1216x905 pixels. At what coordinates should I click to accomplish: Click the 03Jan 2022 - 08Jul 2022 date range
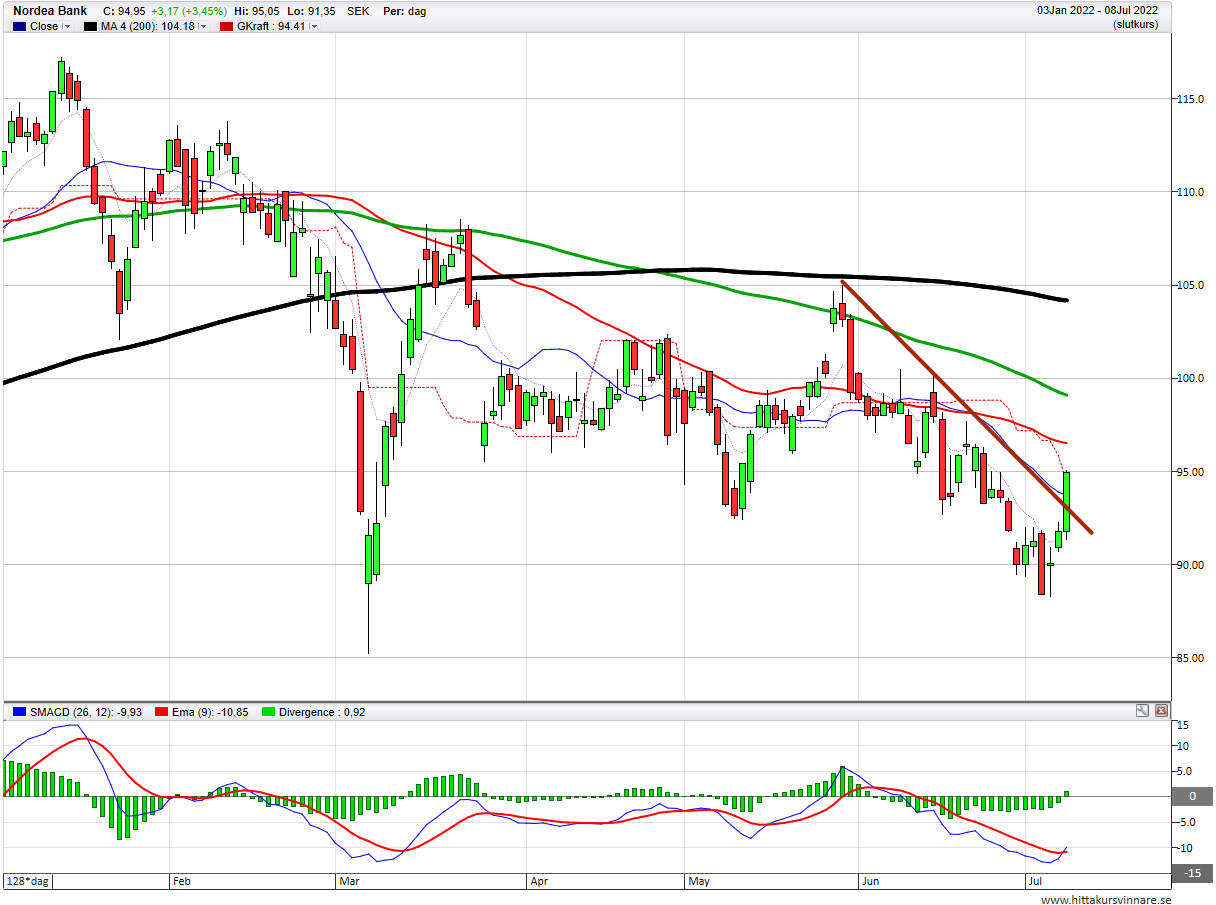coord(1097,11)
